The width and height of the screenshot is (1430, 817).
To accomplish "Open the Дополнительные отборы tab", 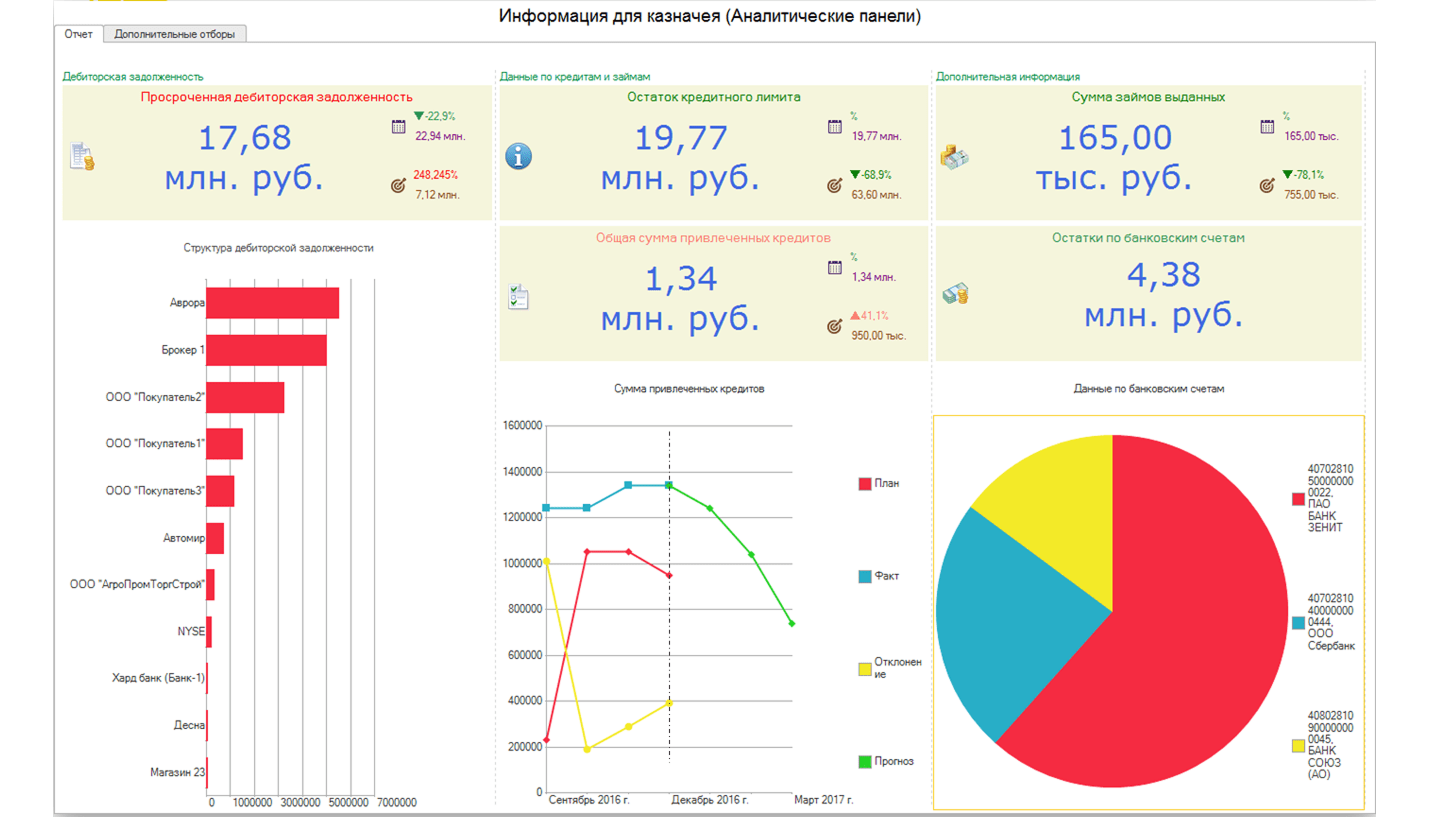I will pos(175,34).
